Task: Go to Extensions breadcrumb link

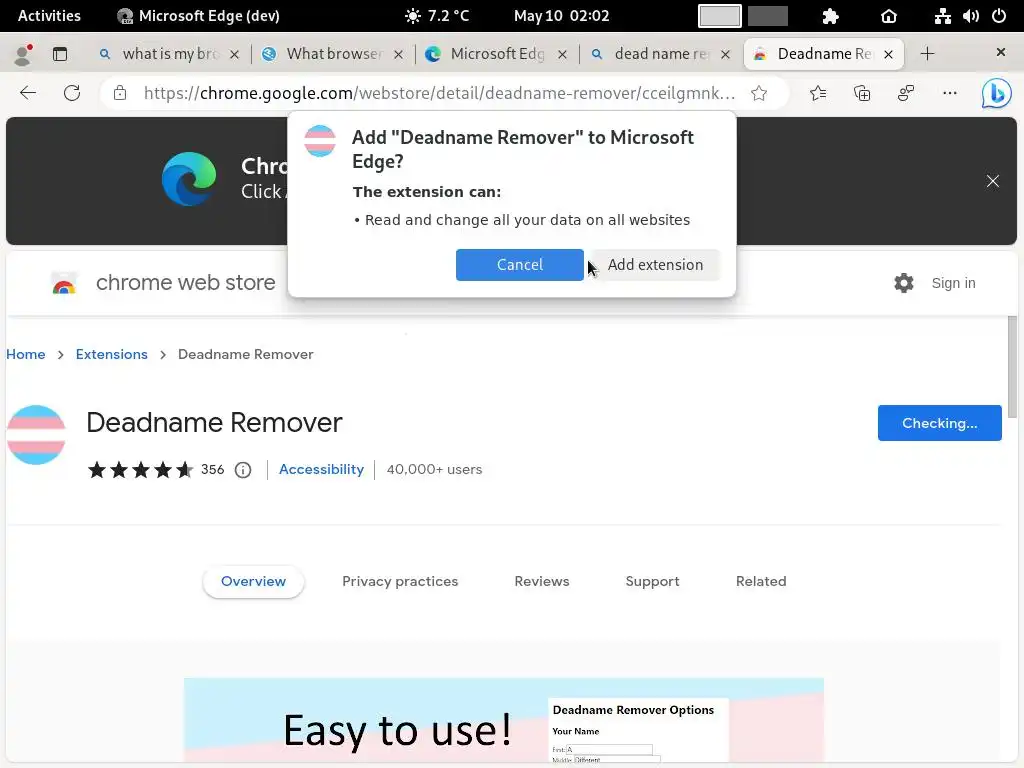Action: coord(112,354)
